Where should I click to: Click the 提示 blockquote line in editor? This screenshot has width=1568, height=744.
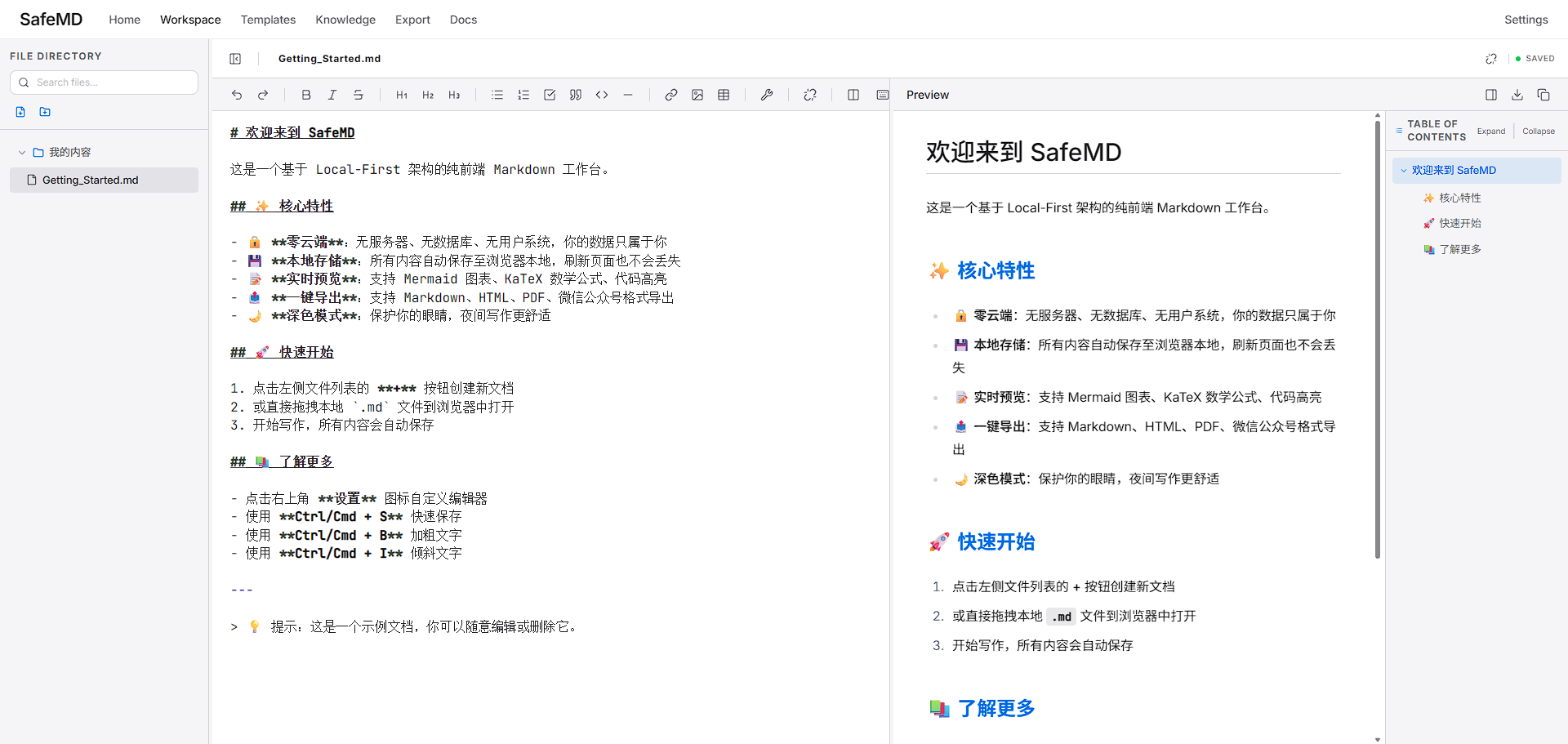[405, 626]
